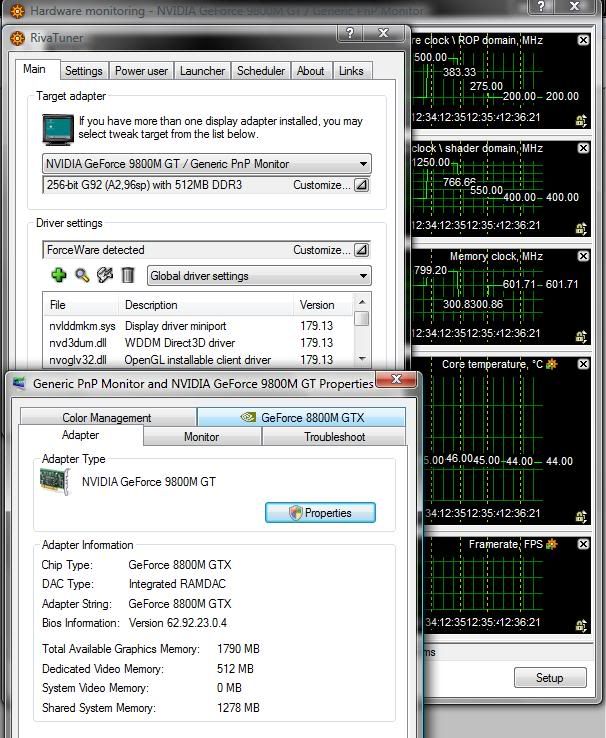Viewport: 606px width, 738px height.
Task: Click the display Properties dialog title icon
Action: 19,384
